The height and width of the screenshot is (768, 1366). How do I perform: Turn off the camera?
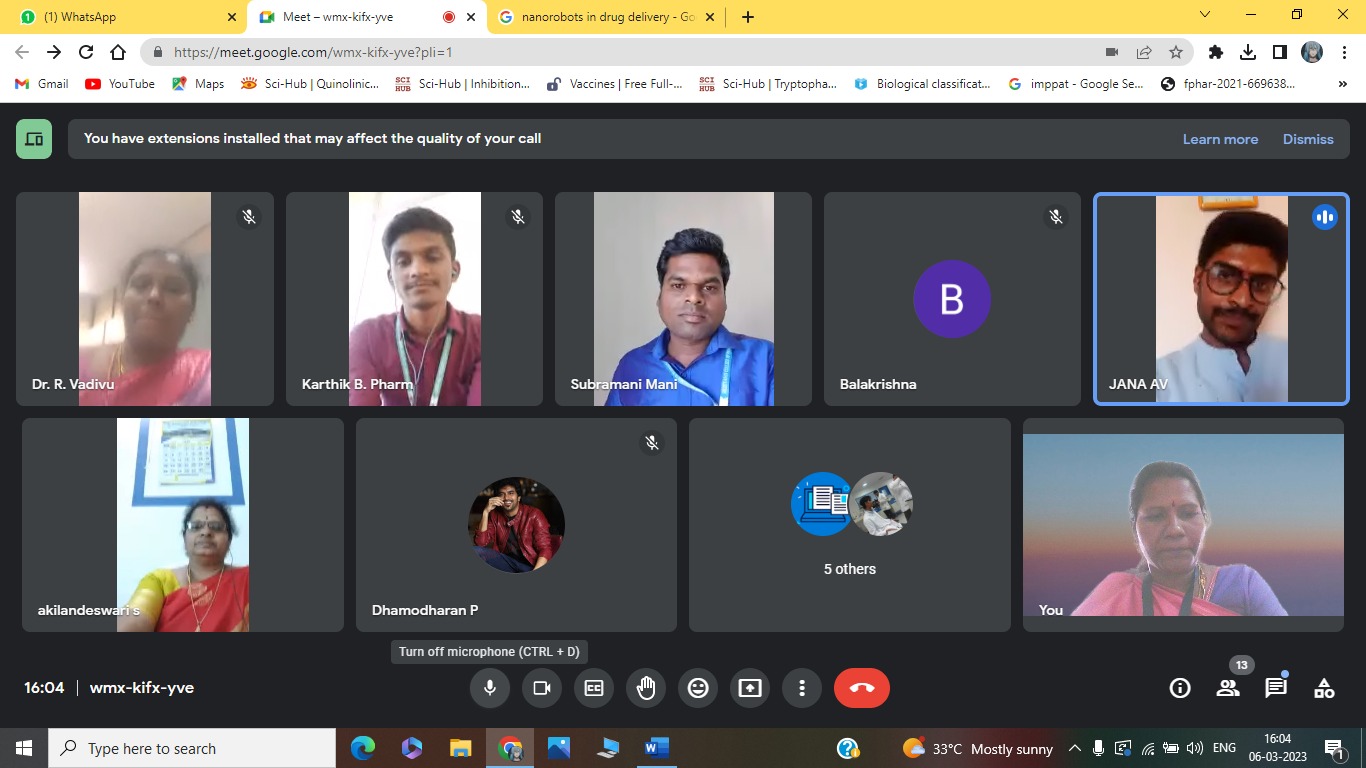click(542, 688)
